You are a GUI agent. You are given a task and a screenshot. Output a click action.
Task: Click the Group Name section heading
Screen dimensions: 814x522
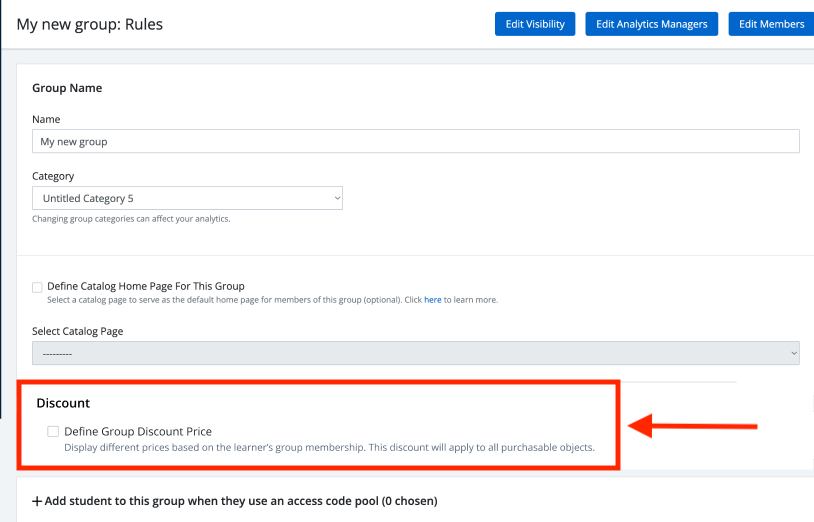pos(67,88)
